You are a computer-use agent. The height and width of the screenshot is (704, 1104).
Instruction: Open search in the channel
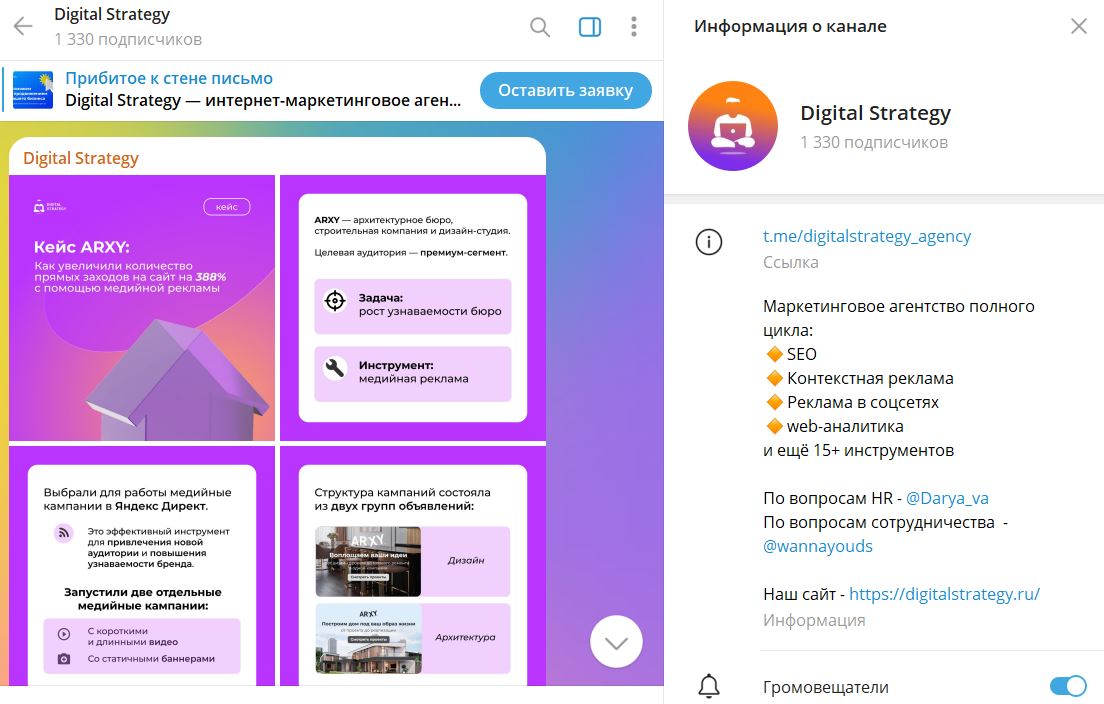coord(540,27)
